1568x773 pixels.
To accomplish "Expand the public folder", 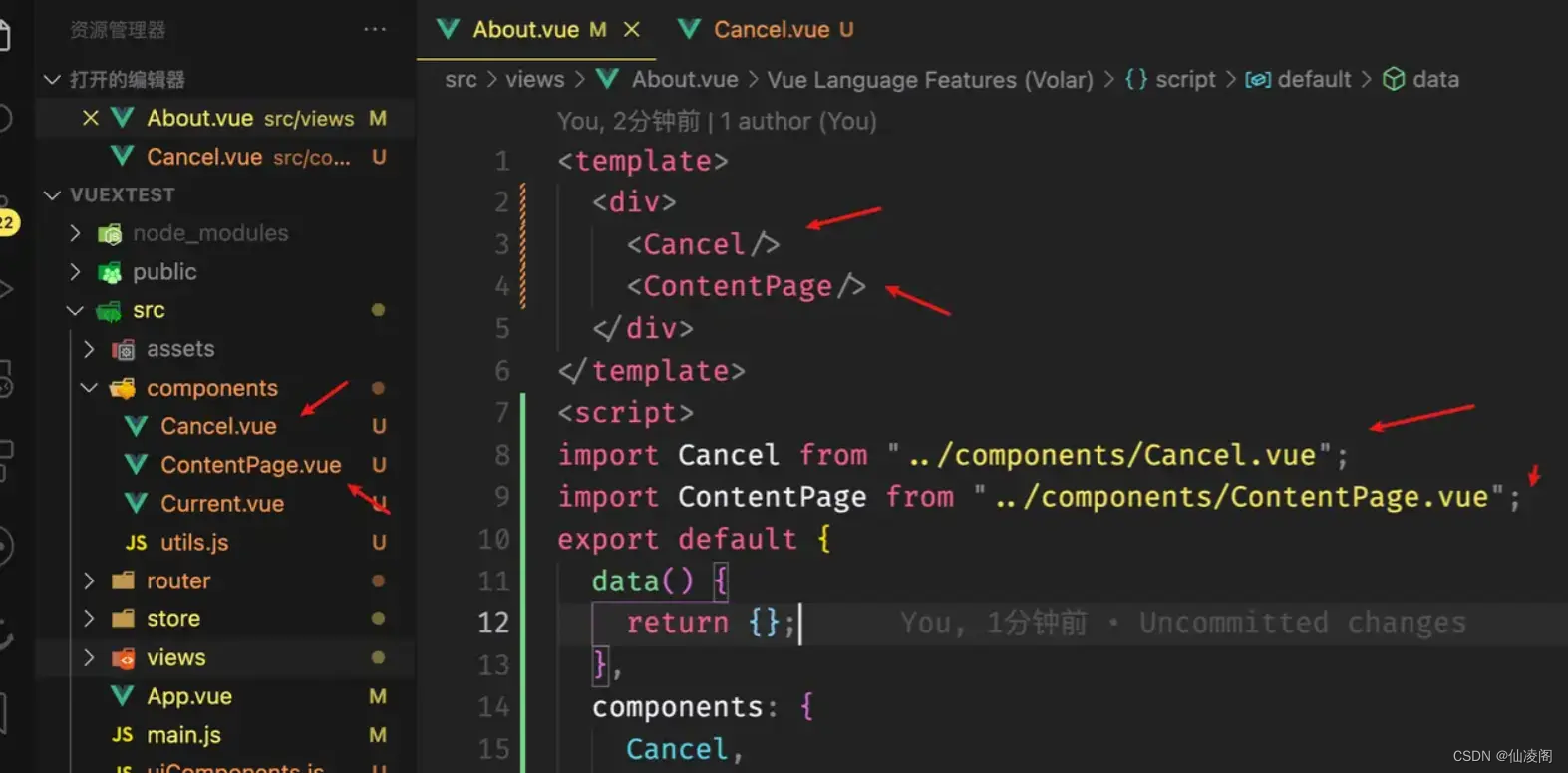I will tap(75, 272).
